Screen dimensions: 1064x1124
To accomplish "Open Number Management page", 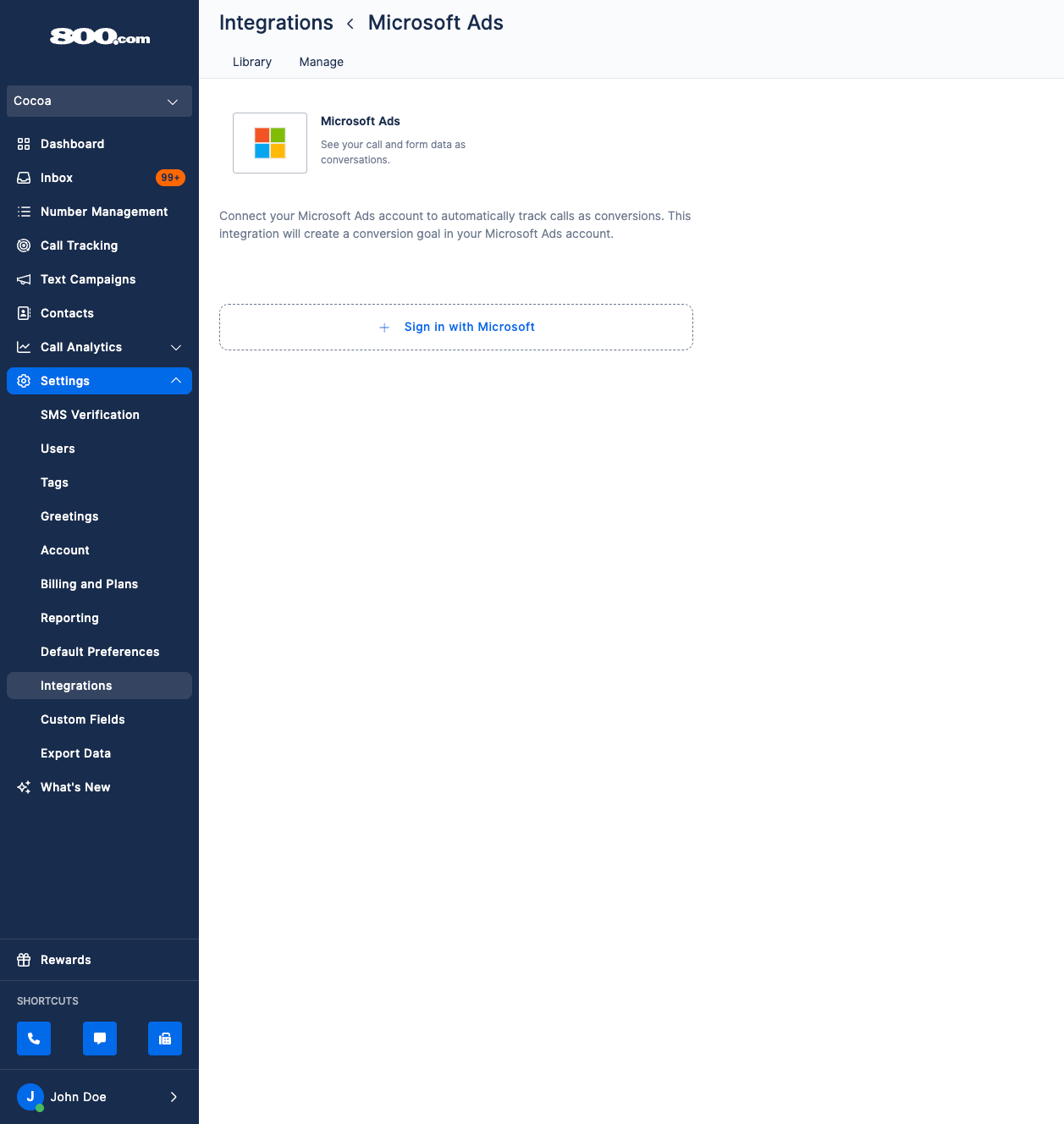I will (99, 212).
